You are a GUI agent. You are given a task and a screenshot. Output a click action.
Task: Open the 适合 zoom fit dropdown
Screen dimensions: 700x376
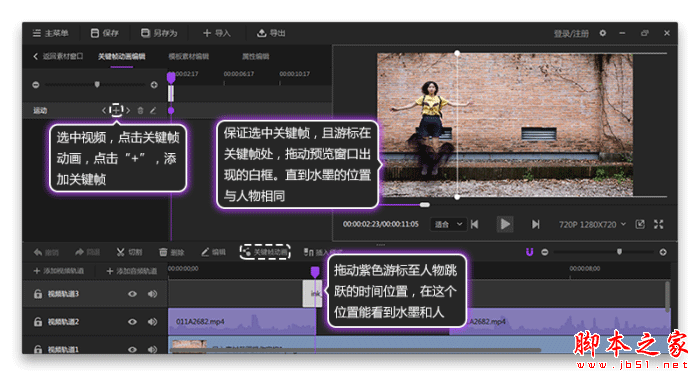click(448, 224)
